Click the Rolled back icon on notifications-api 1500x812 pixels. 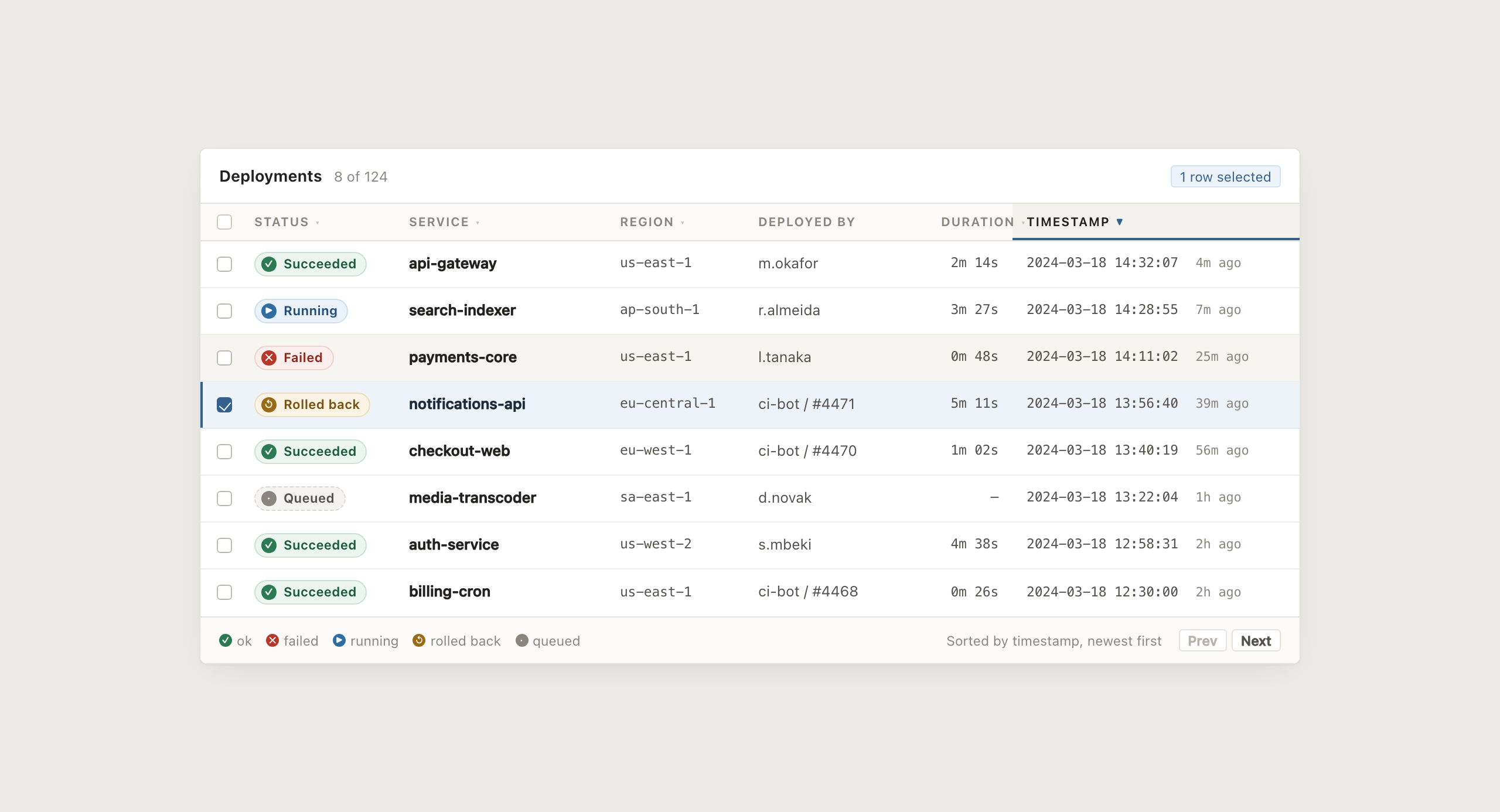[269, 405]
